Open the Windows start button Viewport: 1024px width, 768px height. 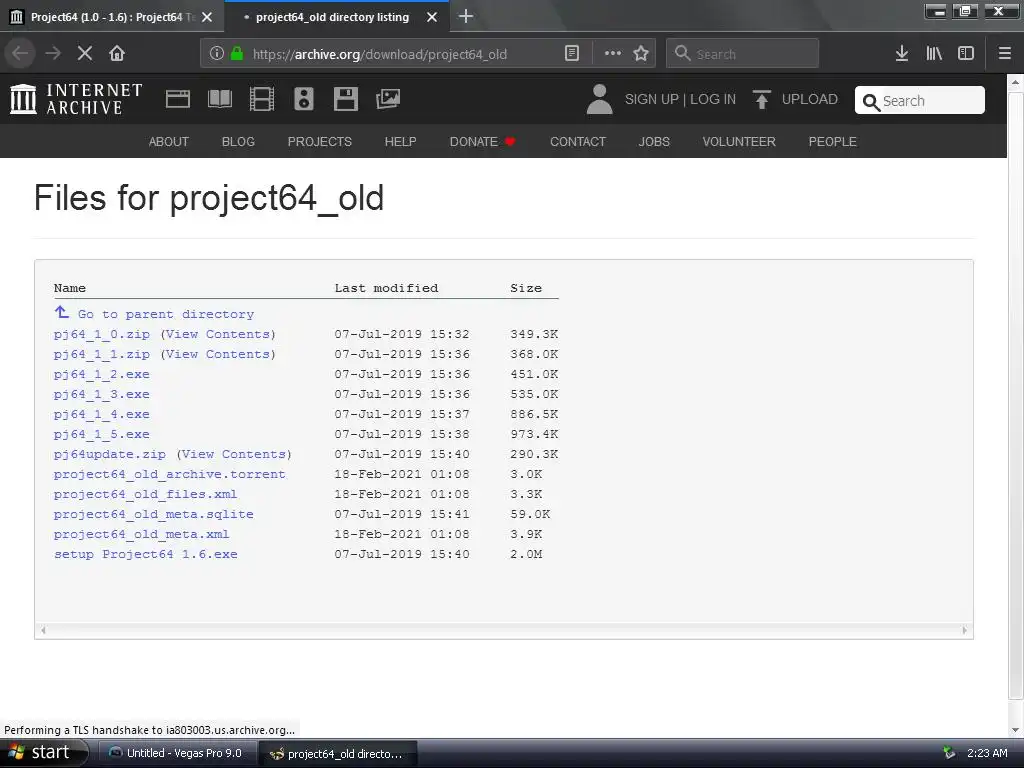coord(43,753)
